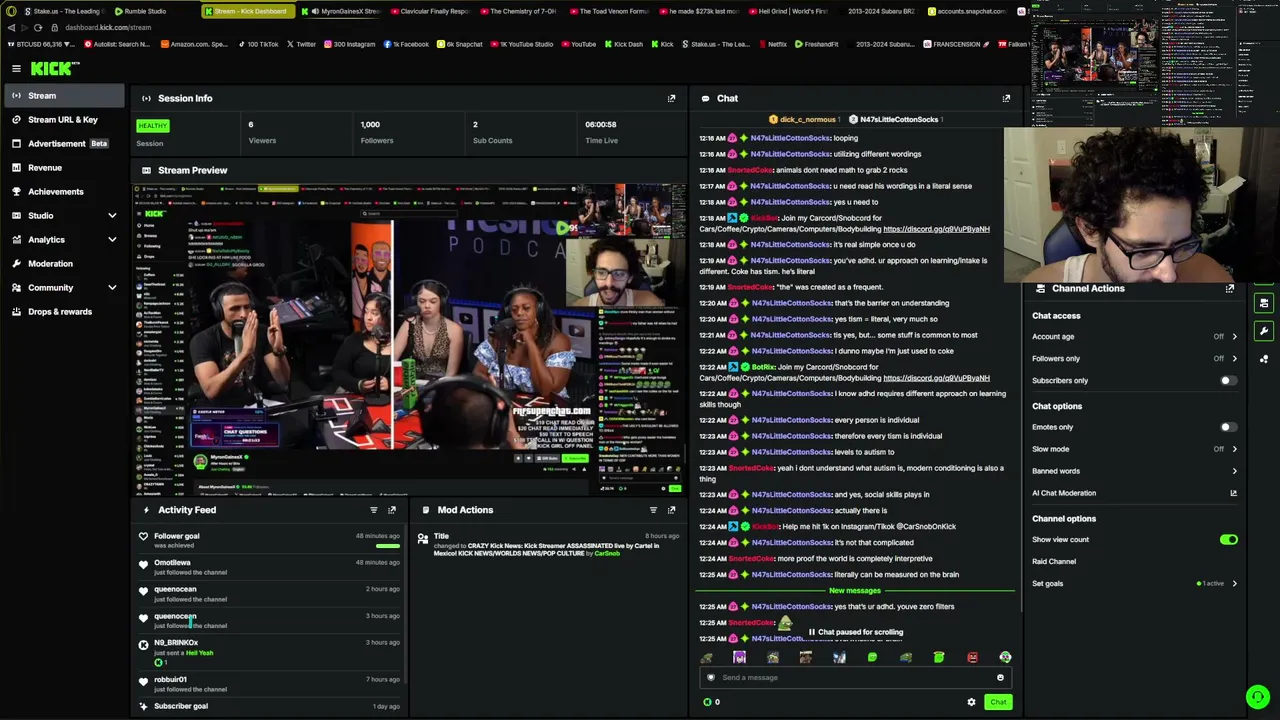1280x720 pixels.
Task: Filter the Activity Feed list
Action: 374,510
